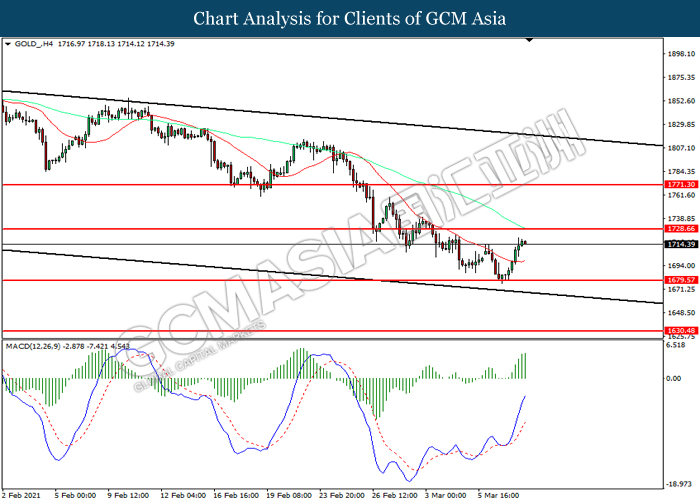Click the 2 Feb 2021 date label
700x500 pixels.
pyautogui.click(x=24, y=494)
